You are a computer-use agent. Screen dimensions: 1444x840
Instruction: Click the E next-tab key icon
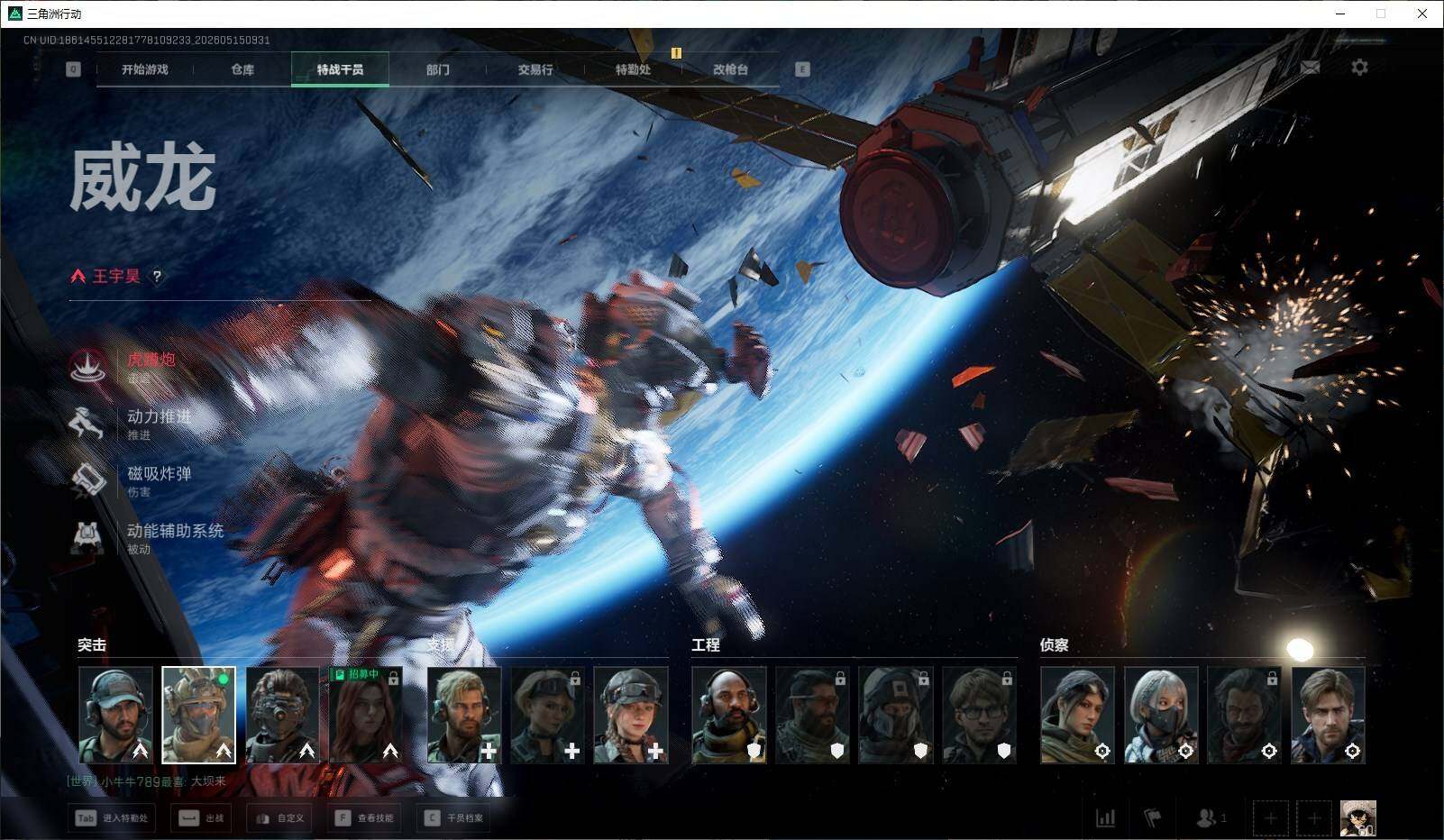802,69
